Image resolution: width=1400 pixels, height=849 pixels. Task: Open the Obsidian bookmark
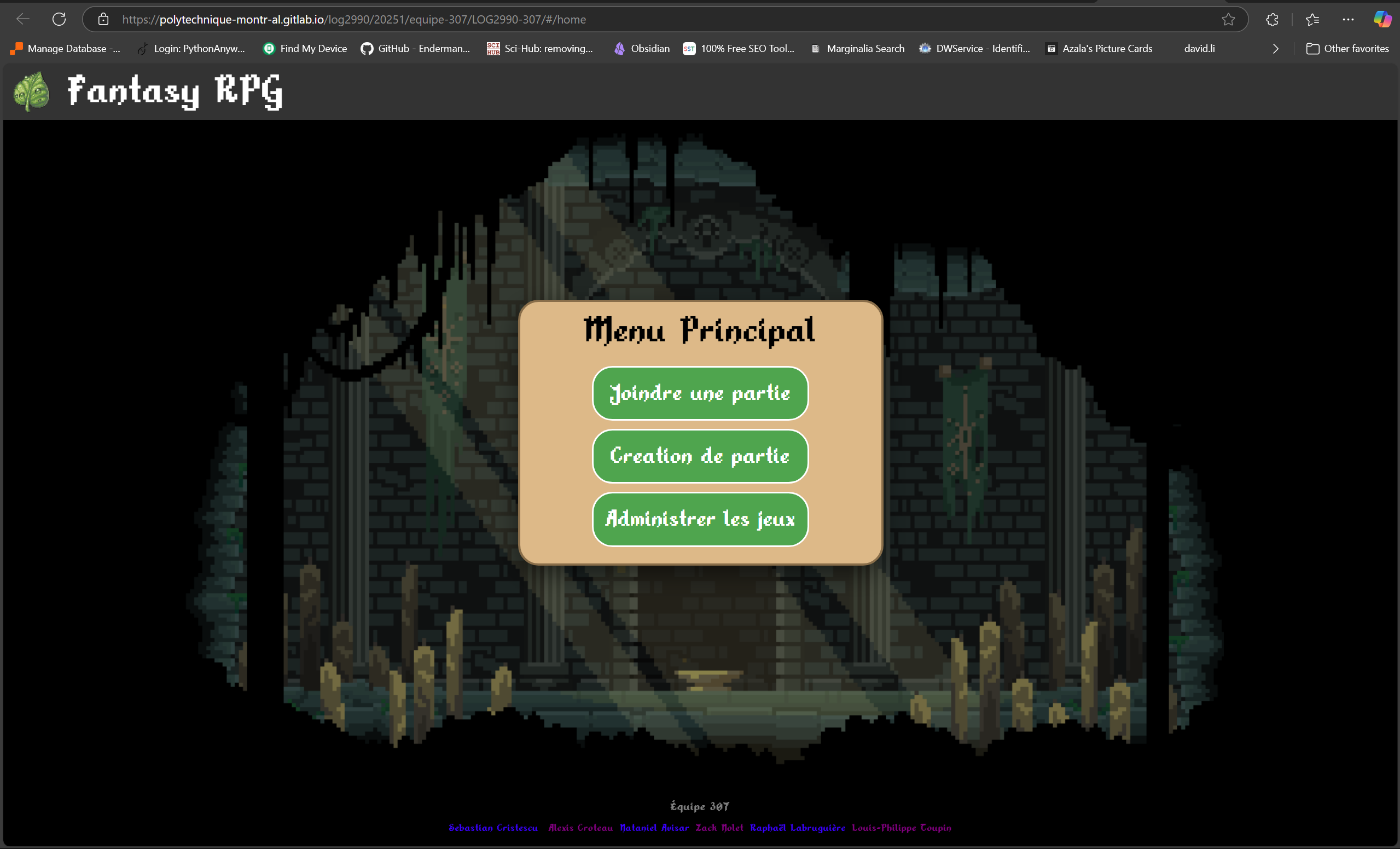(642, 49)
